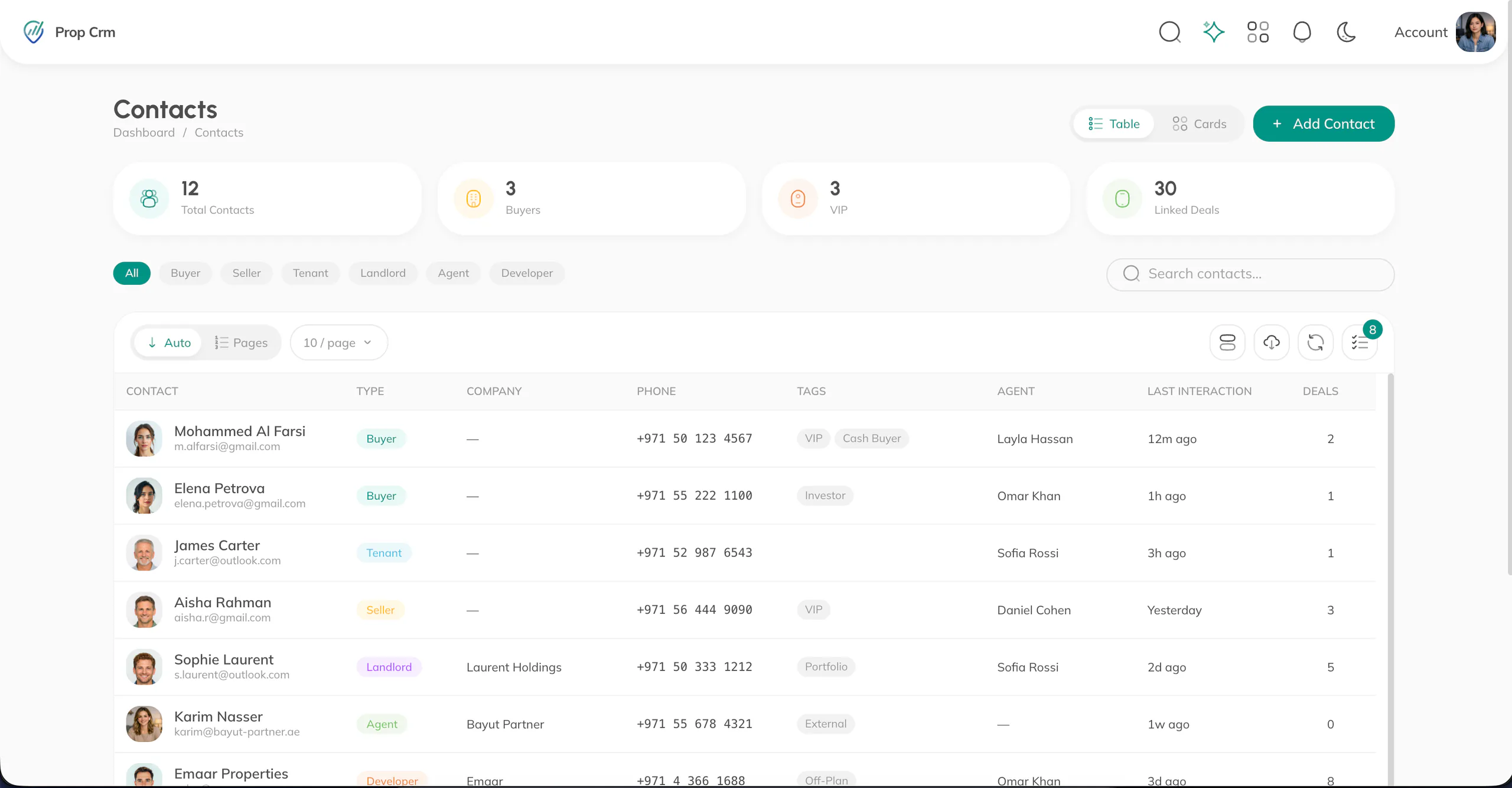Toggle dark mode with the moon icon
This screenshot has width=1512, height=788.
pyautogui.click(x=1346, y=32)
